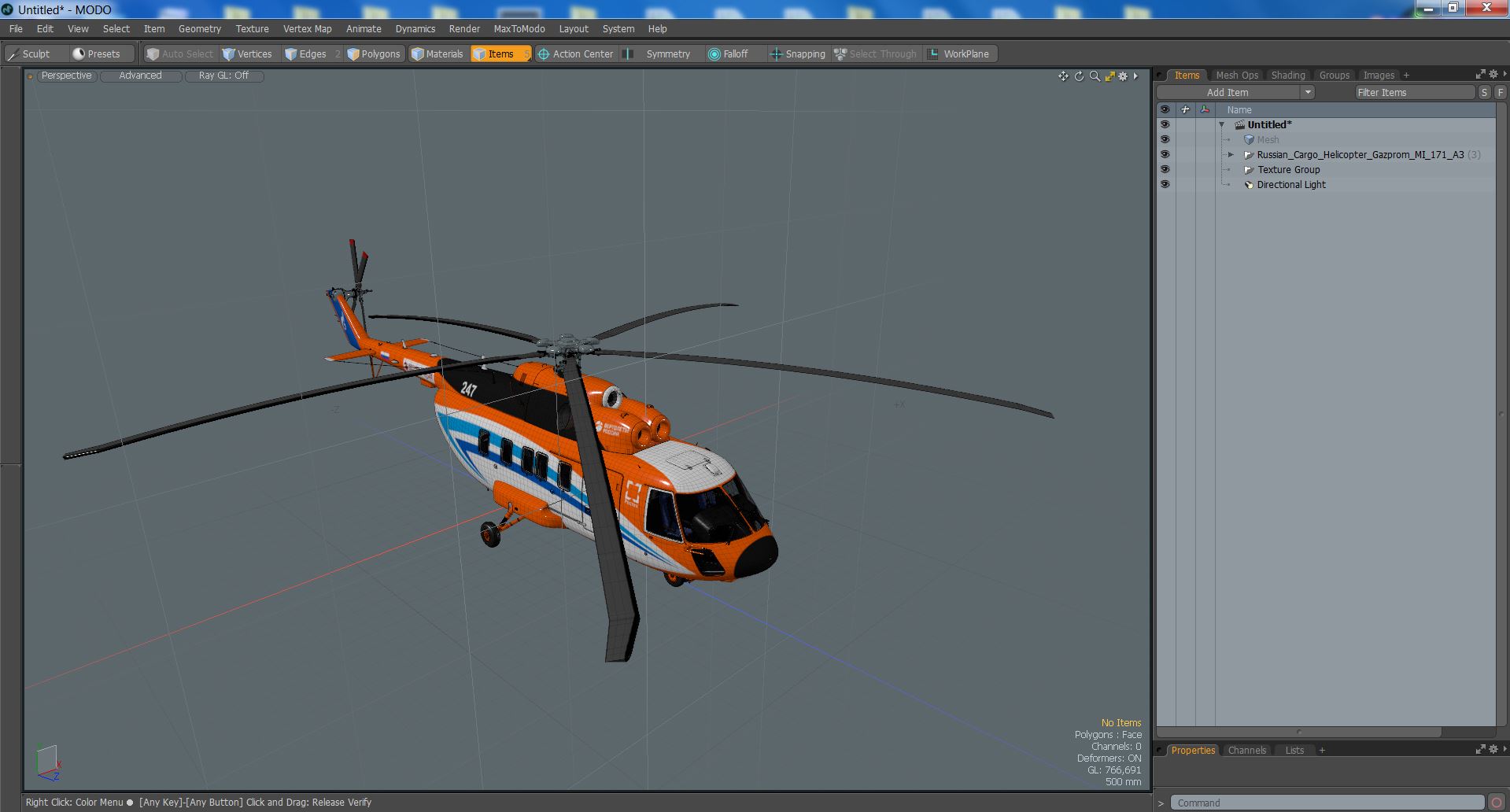Switch to the Groups tab

click(1335, 76)
